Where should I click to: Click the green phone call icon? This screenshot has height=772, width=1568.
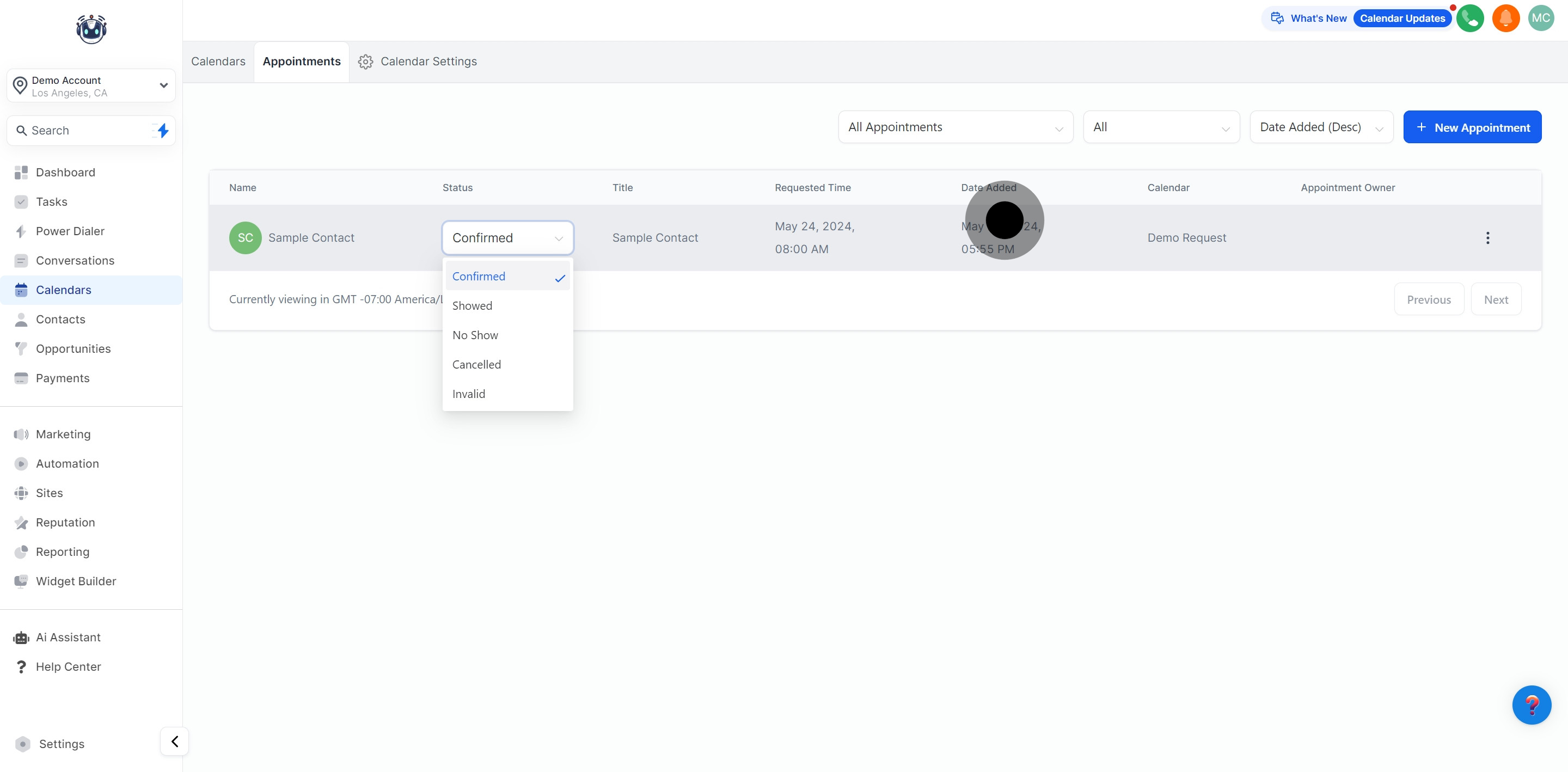coord(1469,19)
